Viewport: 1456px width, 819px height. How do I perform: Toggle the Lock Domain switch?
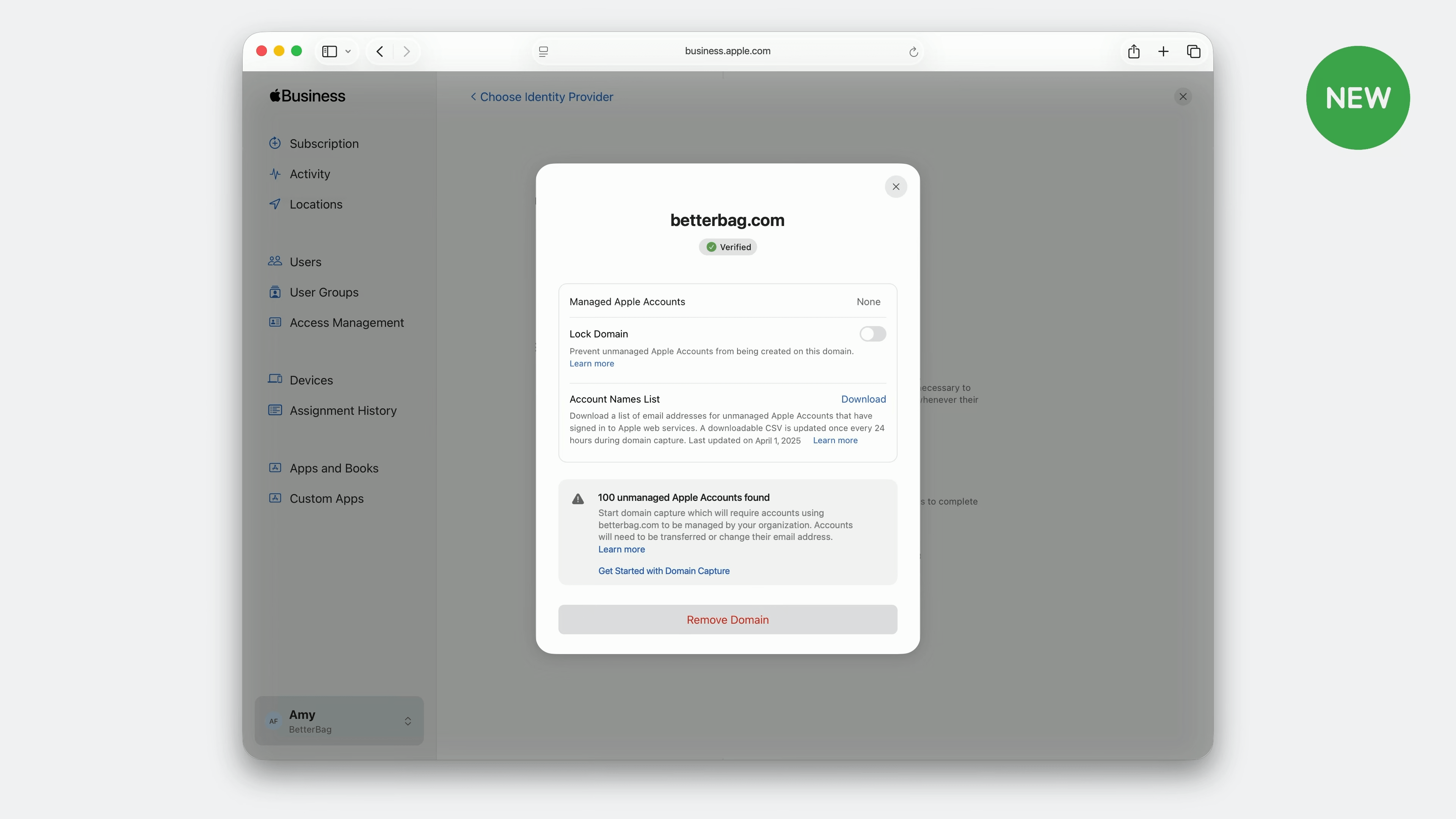[873, 334]
